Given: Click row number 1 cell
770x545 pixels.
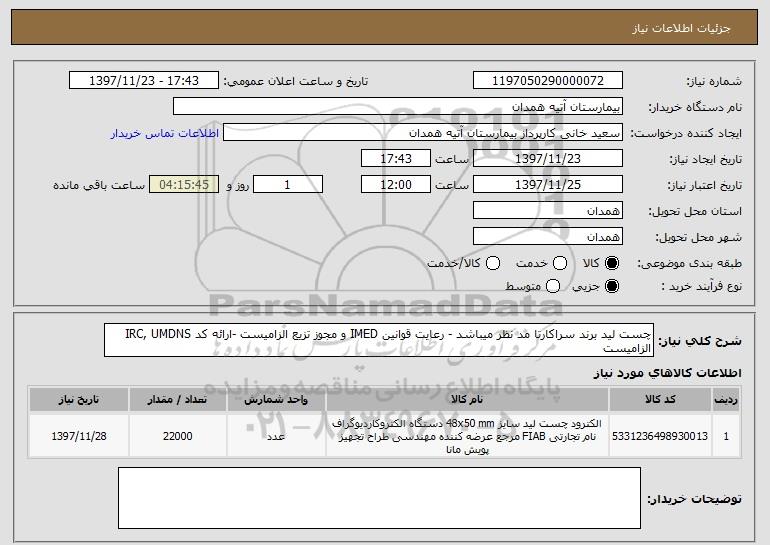Looking at the screenshot, I should point(726,436).
